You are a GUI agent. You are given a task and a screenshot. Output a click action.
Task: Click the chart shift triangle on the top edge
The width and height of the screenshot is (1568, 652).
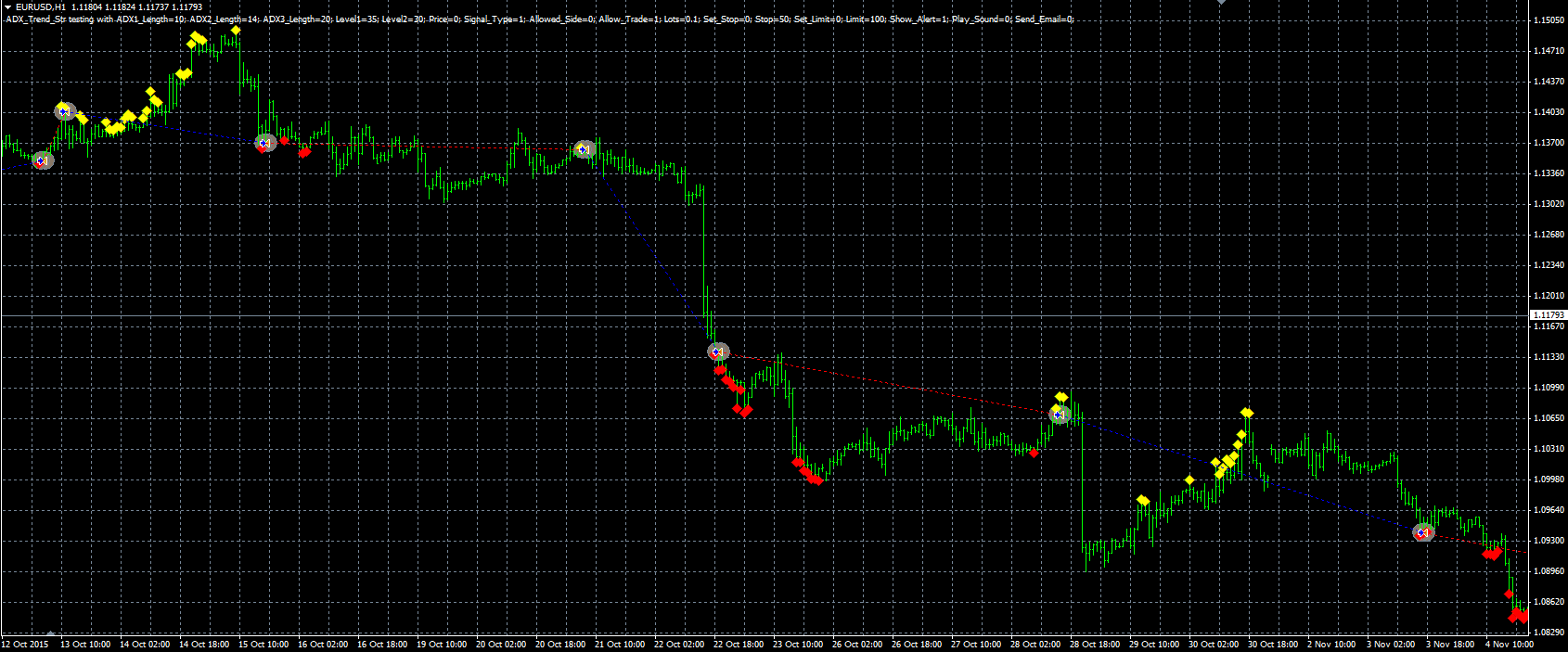(1221, 3)
